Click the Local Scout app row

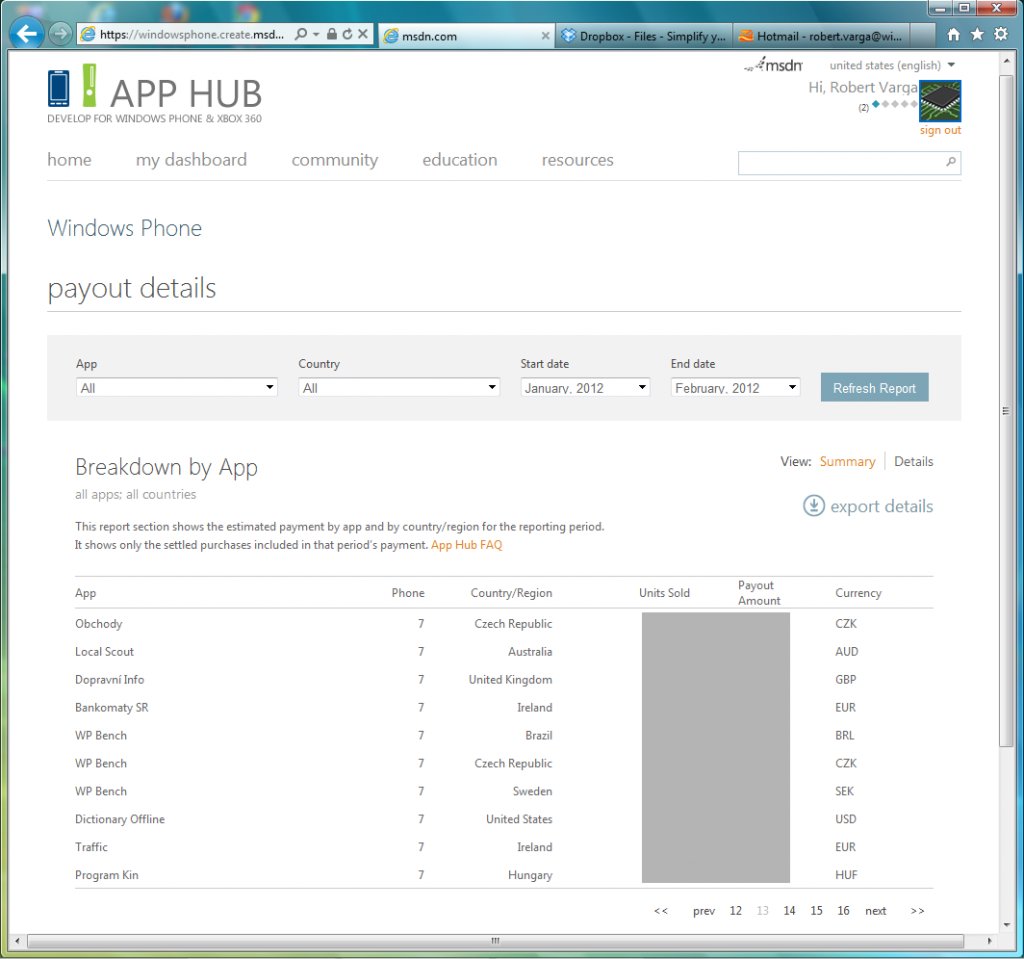(x=504, y=651)
